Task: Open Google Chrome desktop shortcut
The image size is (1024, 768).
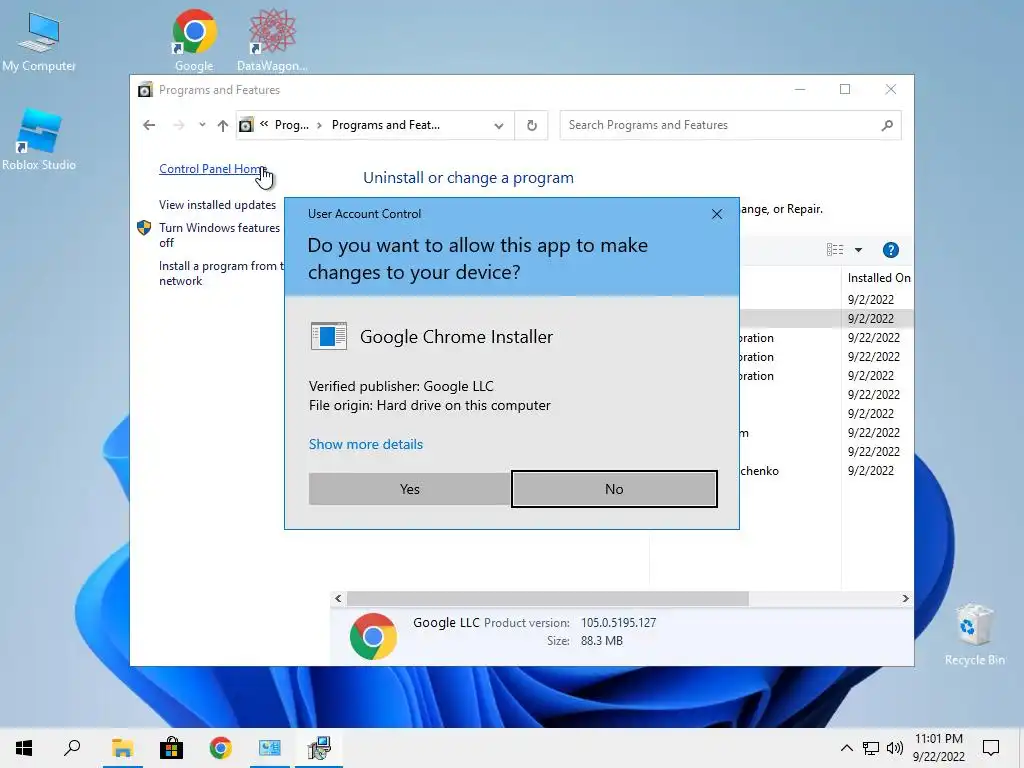Action: (x=194, y=40)
